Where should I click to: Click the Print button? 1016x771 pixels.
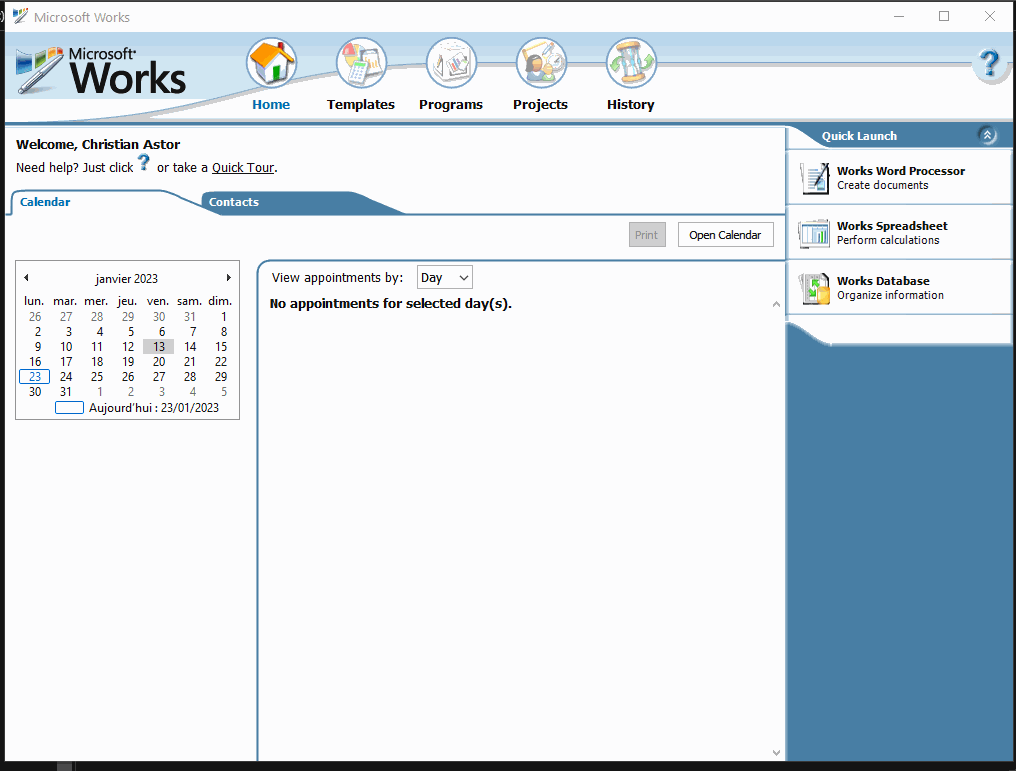click(647, 235)
